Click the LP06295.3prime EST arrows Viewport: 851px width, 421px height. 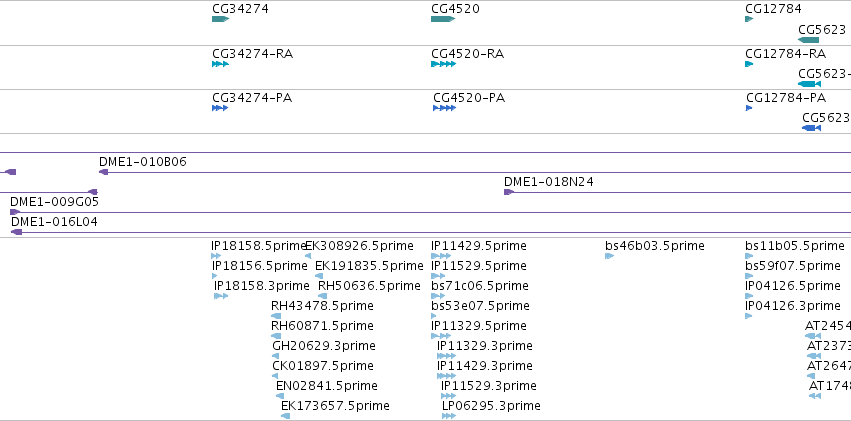click(x=449, y=416)
